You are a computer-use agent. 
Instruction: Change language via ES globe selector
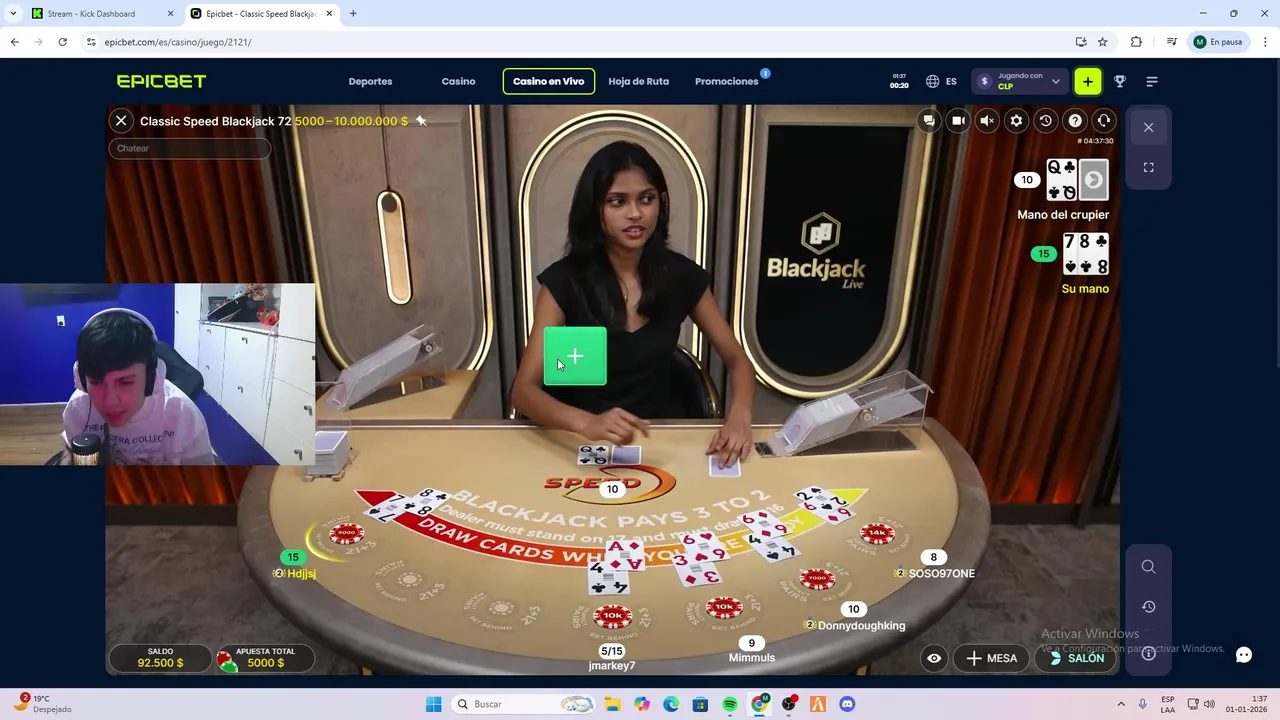coord(941,81)
